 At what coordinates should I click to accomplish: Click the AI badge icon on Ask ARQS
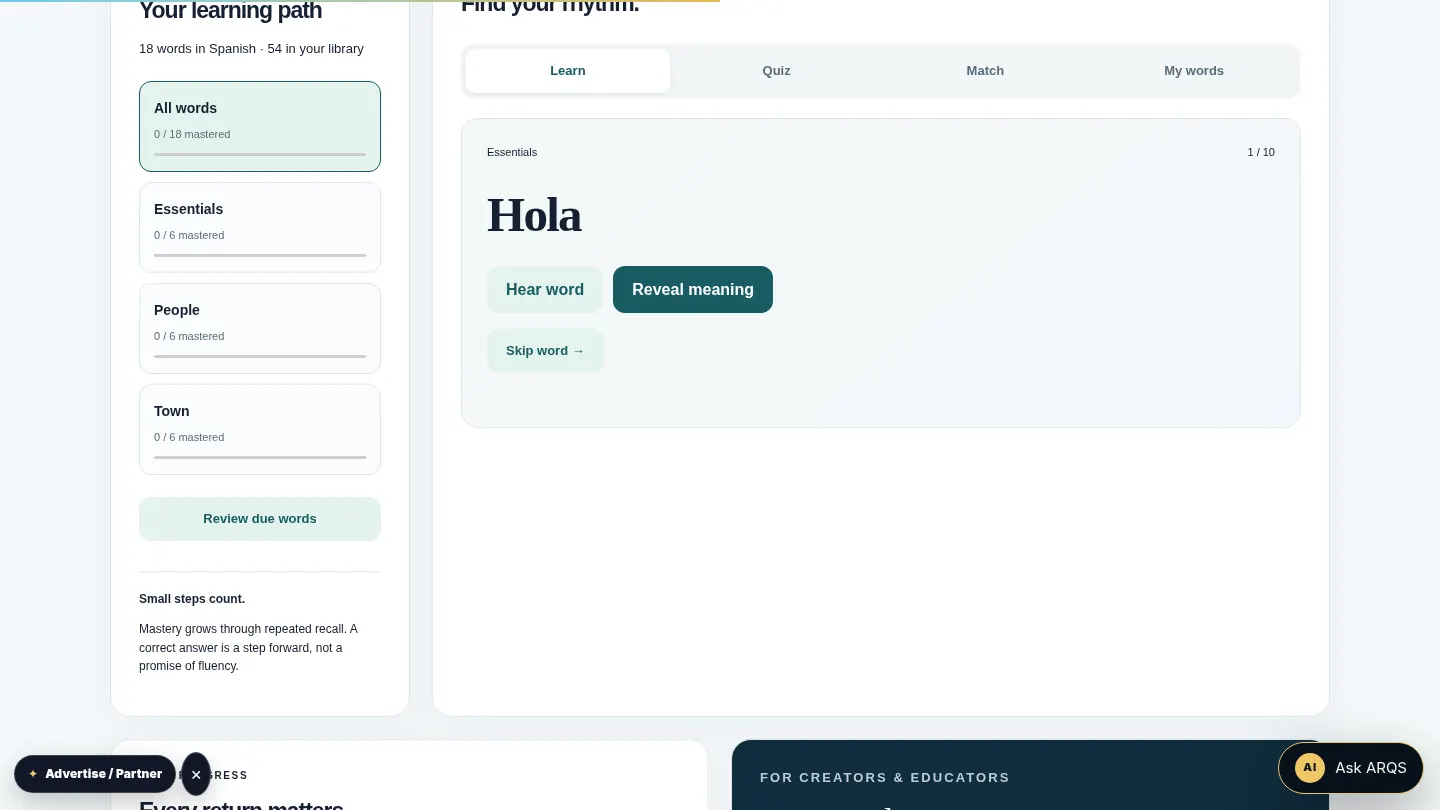click(1309, 767)
